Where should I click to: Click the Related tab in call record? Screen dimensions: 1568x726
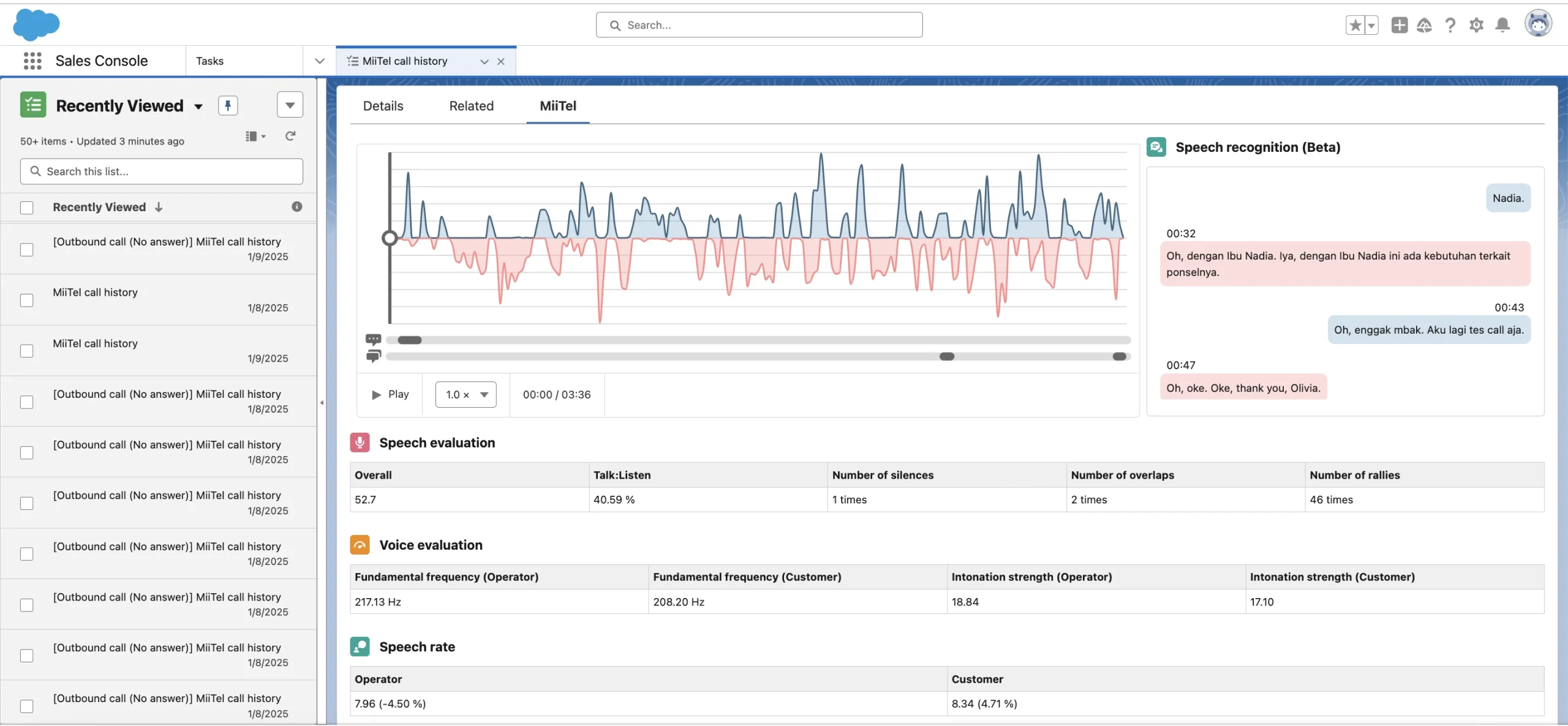click(471, 106)
